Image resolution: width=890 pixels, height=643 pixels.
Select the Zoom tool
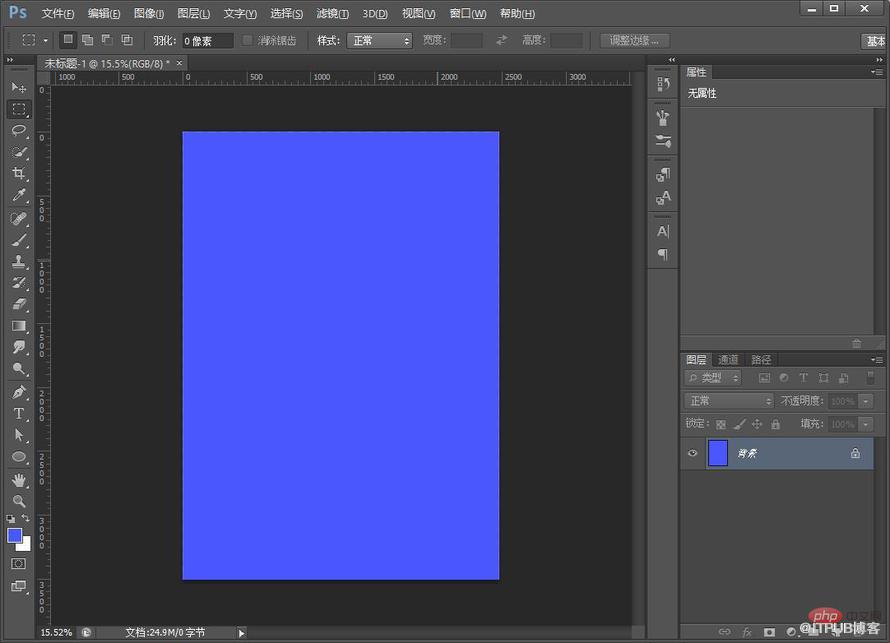point(19,501)
